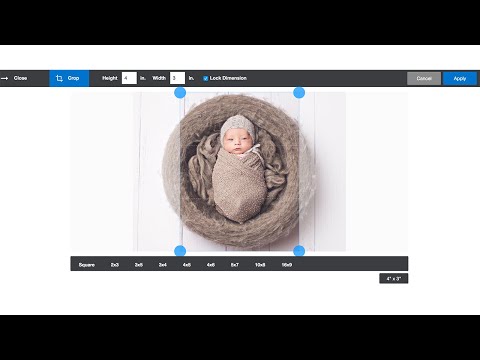Apply the crop

[x=460, y=79]
